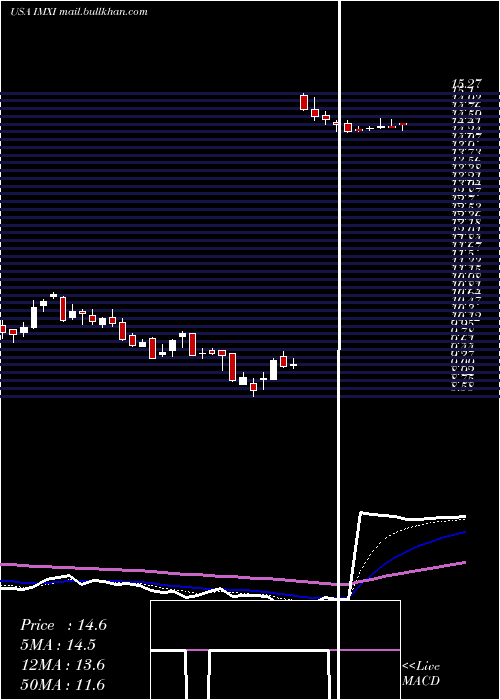
Task: Click the white vertical marker line on chart
Action: [x=340, y=350]
